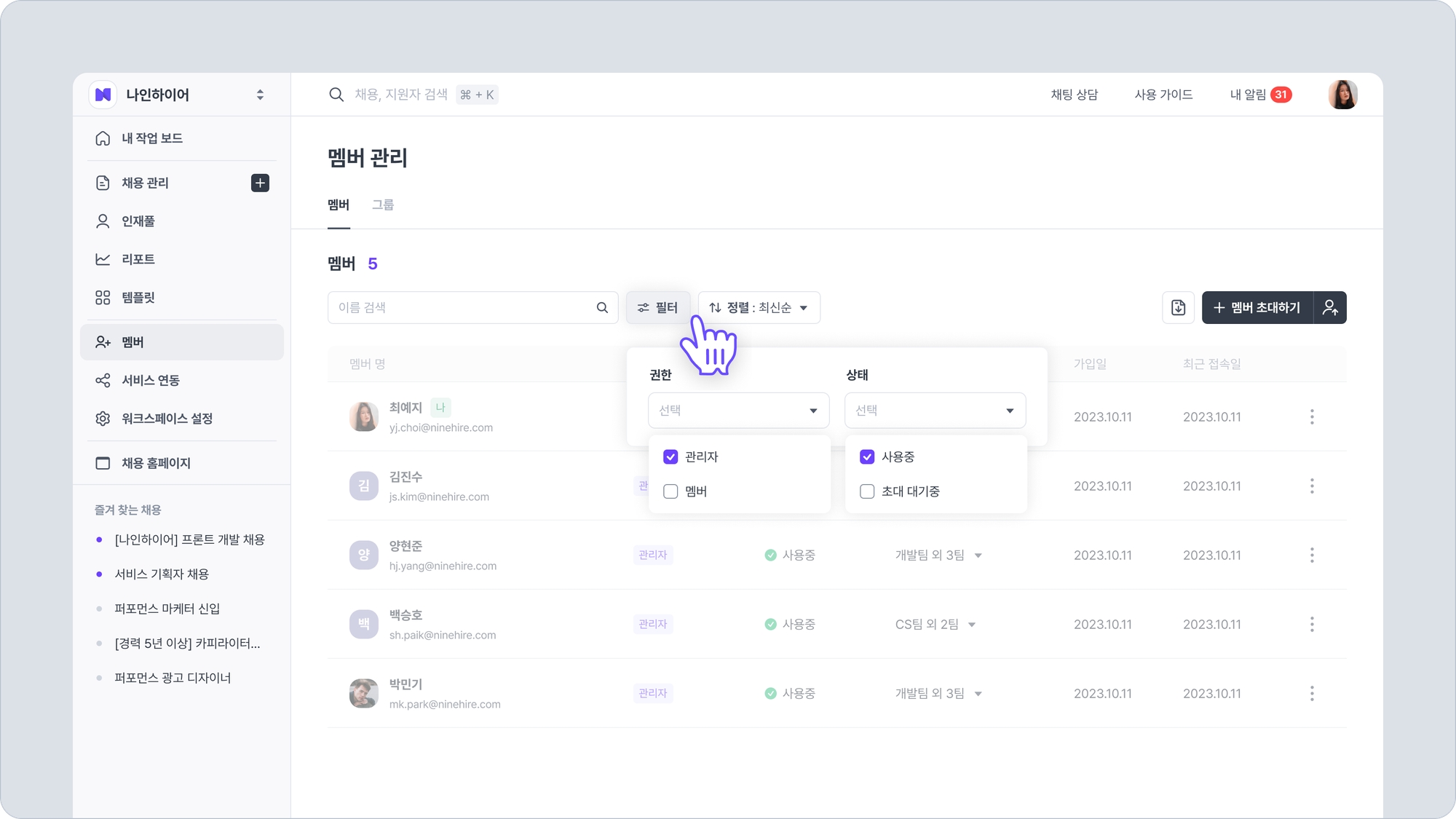Click 멤버 초대하기 button

click(1257, 308)
